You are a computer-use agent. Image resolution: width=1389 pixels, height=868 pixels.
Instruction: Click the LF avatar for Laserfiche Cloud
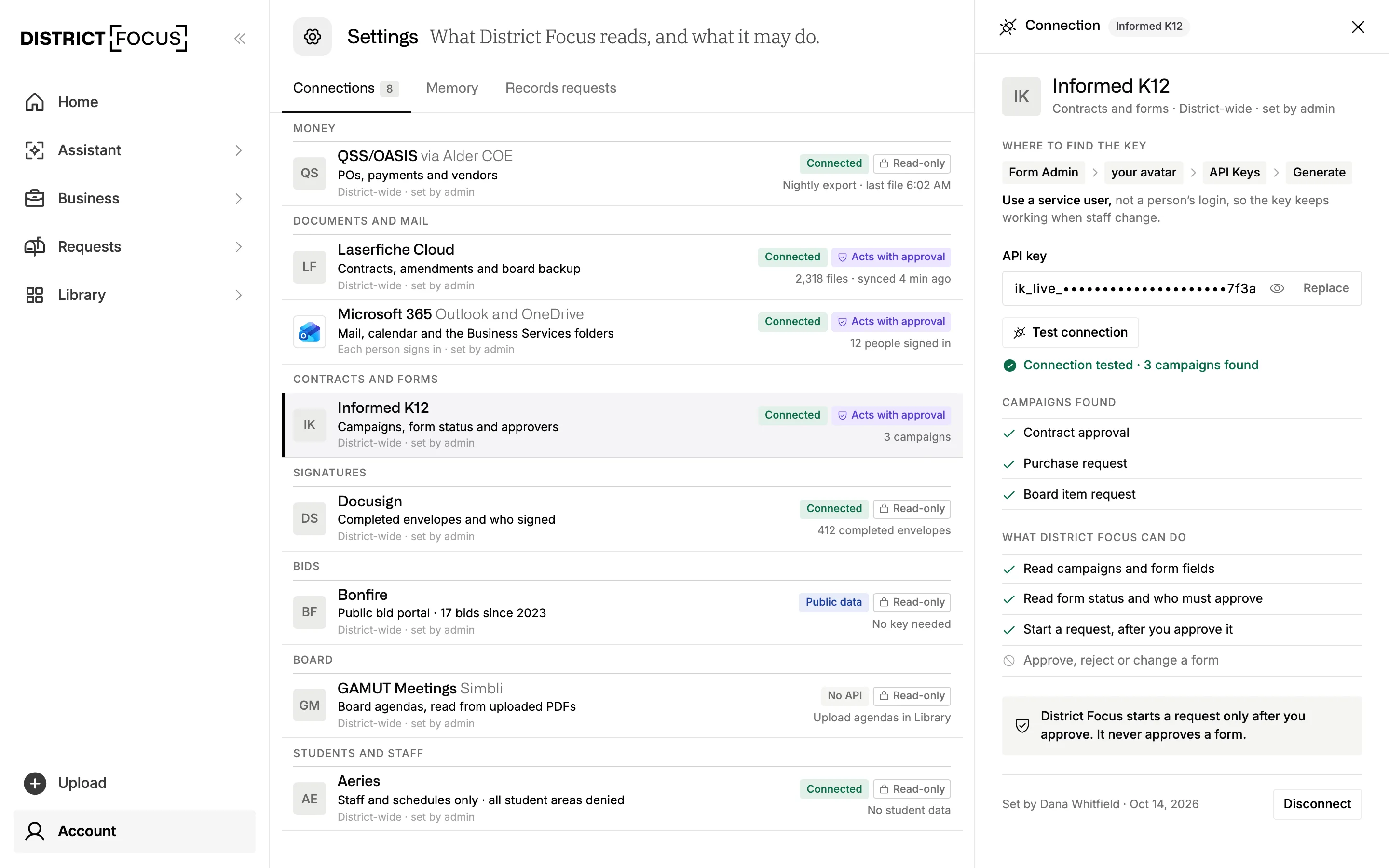click(x=309, y=267)
